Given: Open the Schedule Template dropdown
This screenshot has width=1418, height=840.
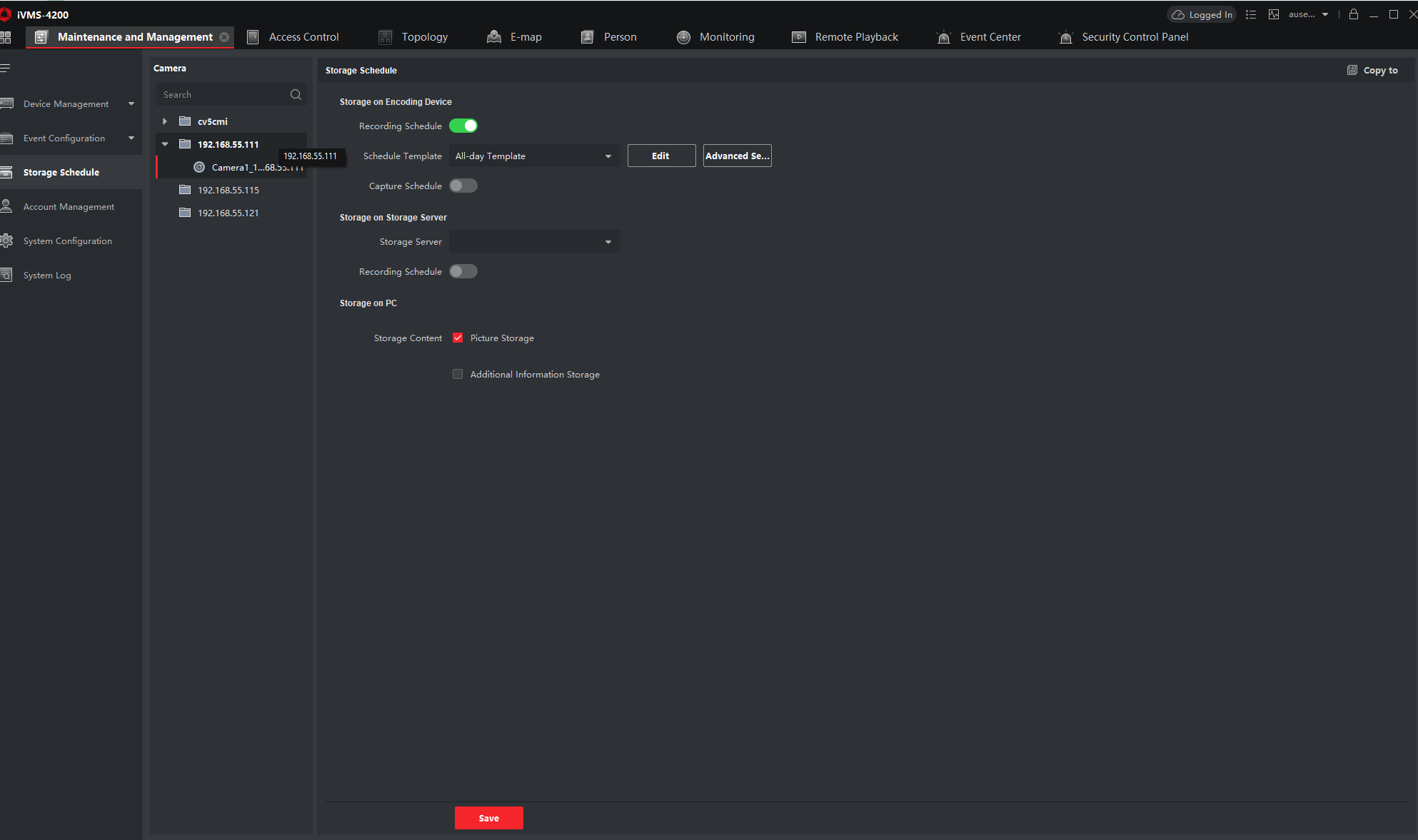Looking at the screenshot, I should click(x=534, y=156).
